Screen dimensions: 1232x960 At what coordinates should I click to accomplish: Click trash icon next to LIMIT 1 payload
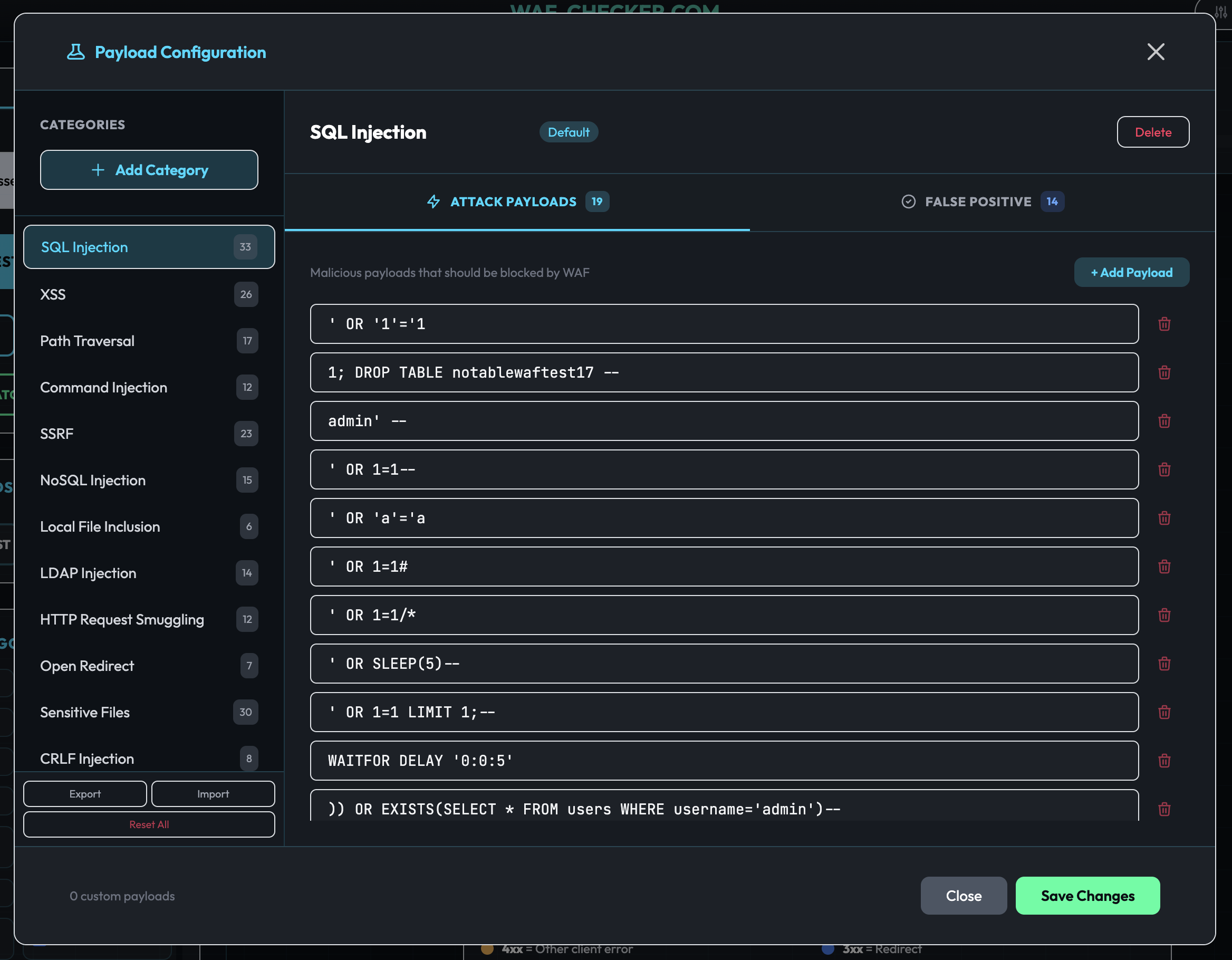pos(1164,712)
